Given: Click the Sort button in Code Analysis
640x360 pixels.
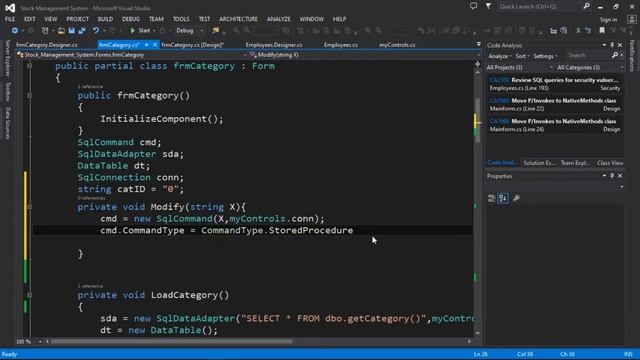Looking at the screenshot, I should point(522,56).
